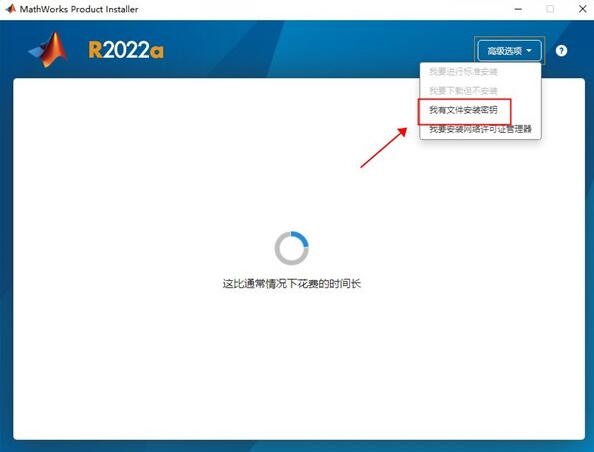Click the help question mark icon
This screenshot has width=594, height=452.
point(561,51)
